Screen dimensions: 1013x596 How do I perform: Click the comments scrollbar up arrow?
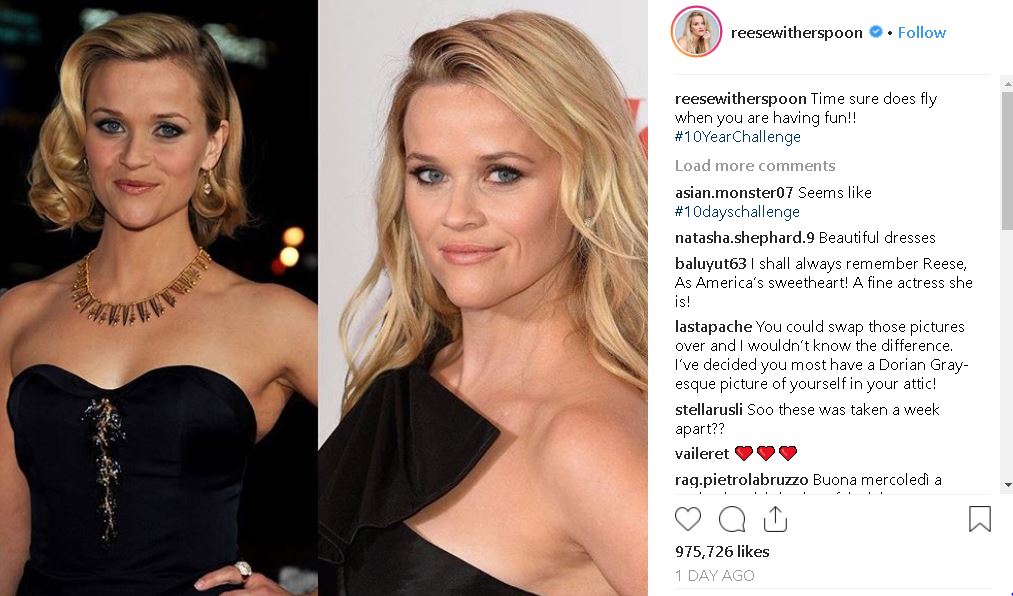pos(1007,83)
